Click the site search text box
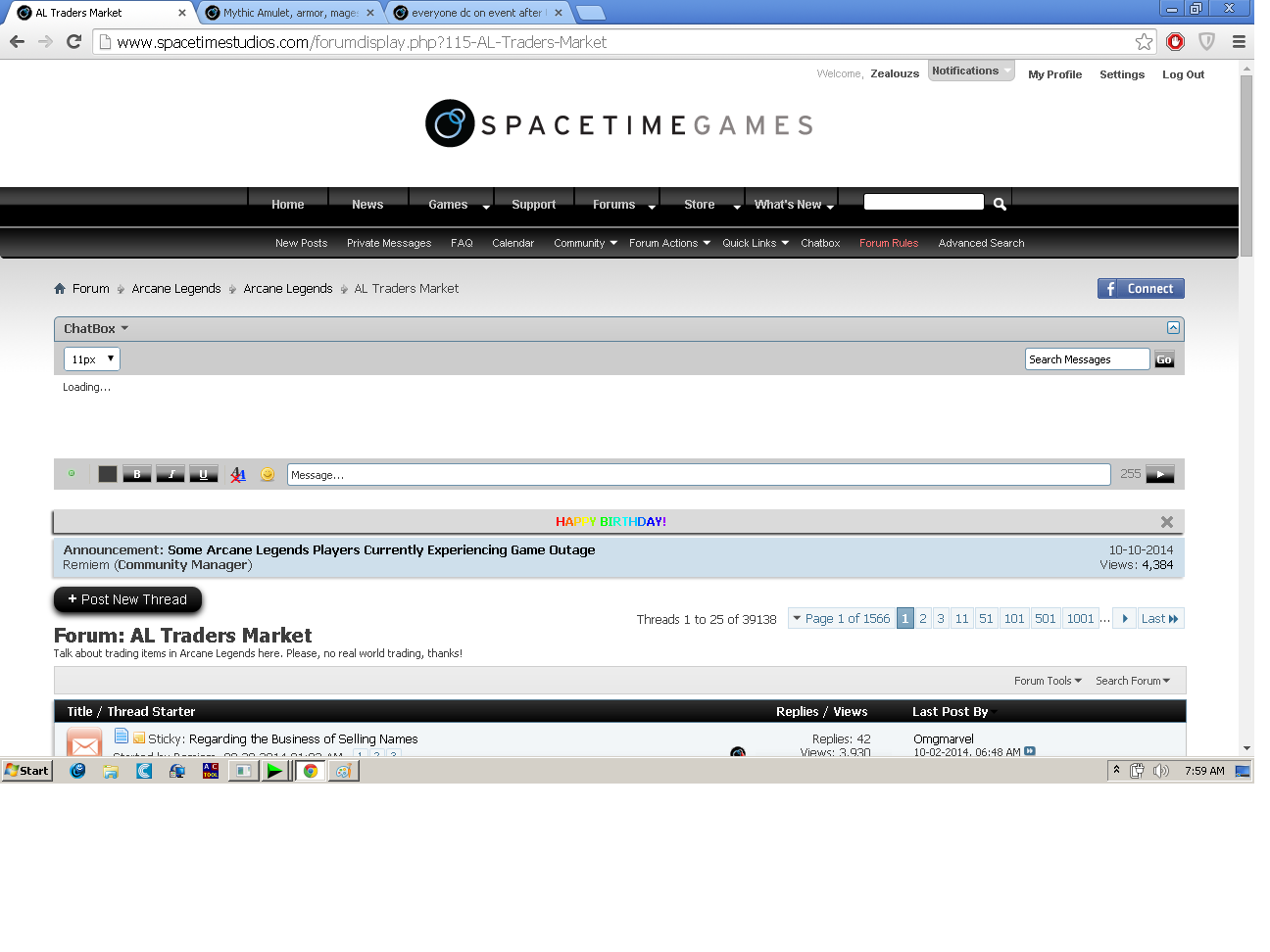This screenshot has width=1270, height=952. click(x=923, y=202)
